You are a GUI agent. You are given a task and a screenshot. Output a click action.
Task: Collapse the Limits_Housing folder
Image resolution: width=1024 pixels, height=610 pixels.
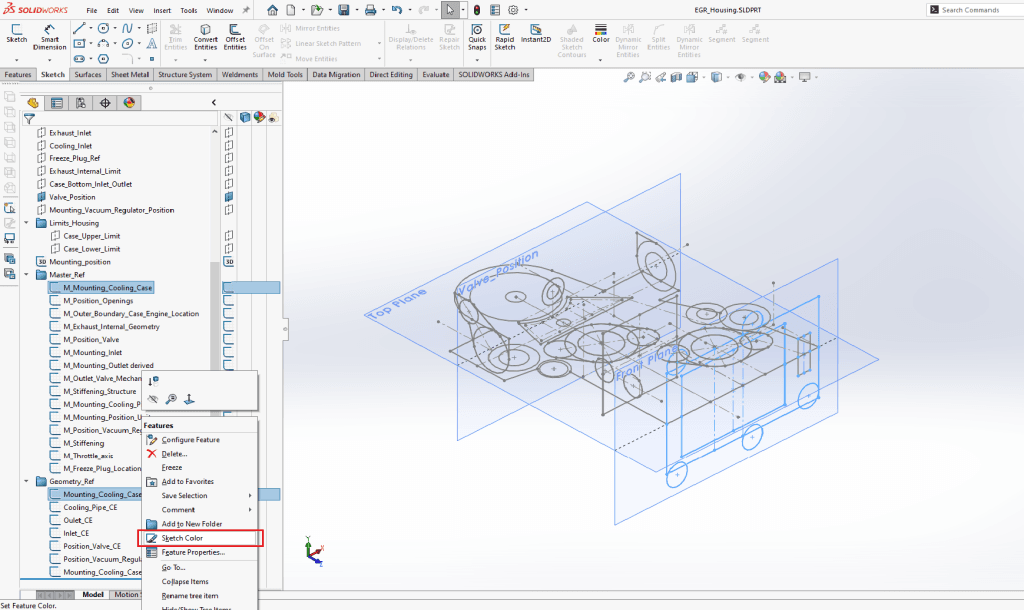[27, 223]
